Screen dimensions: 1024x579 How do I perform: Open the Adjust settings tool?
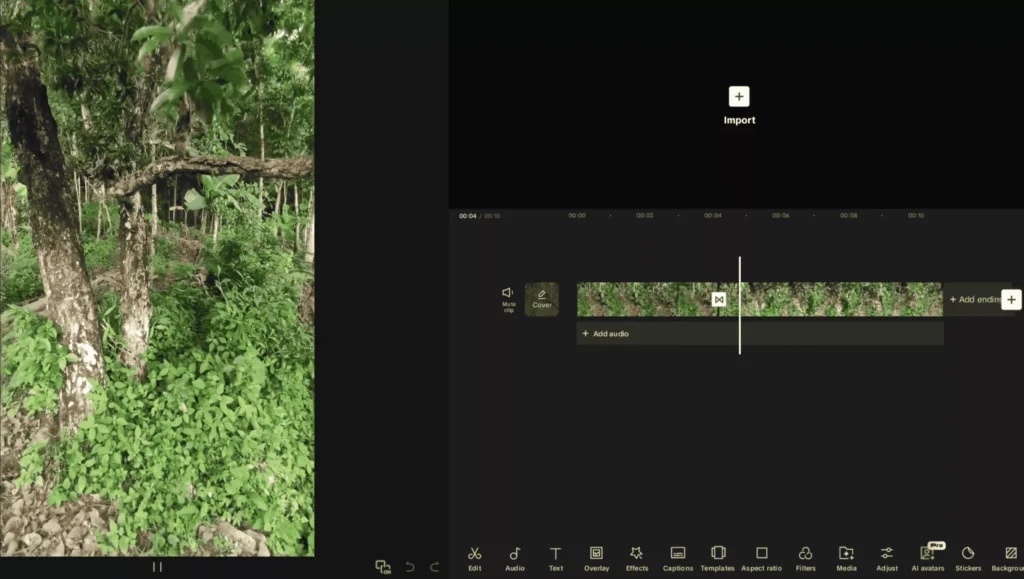[886, 557]
